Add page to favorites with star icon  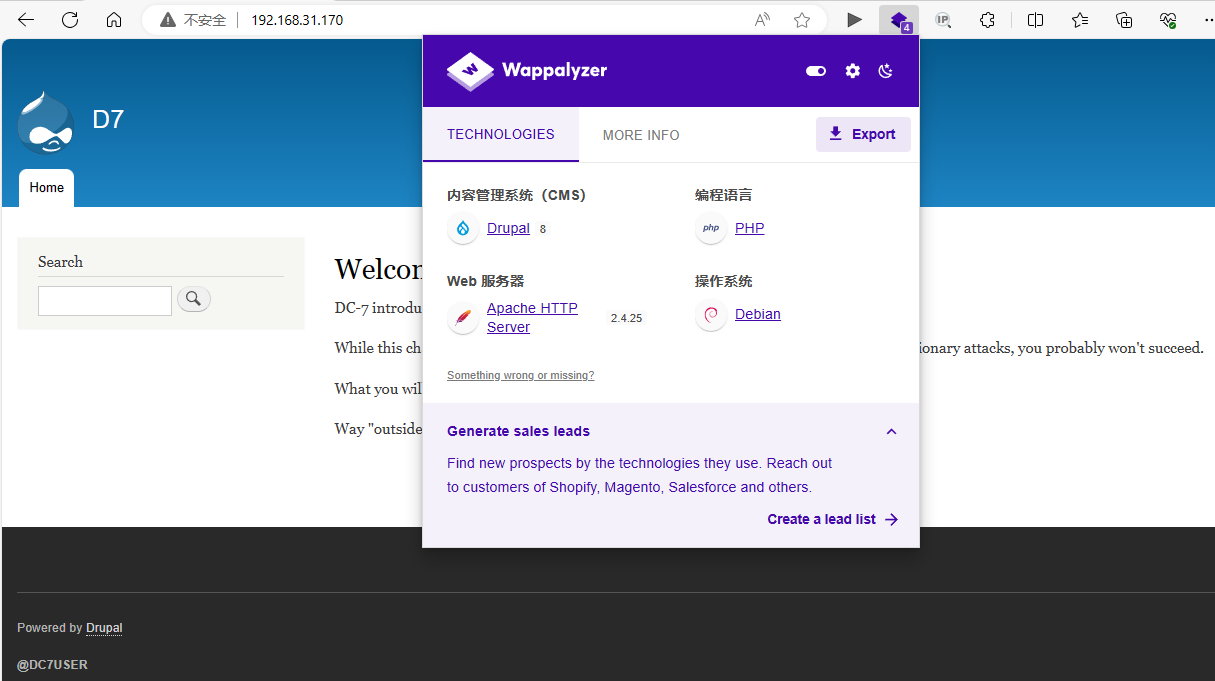(801, 20)
